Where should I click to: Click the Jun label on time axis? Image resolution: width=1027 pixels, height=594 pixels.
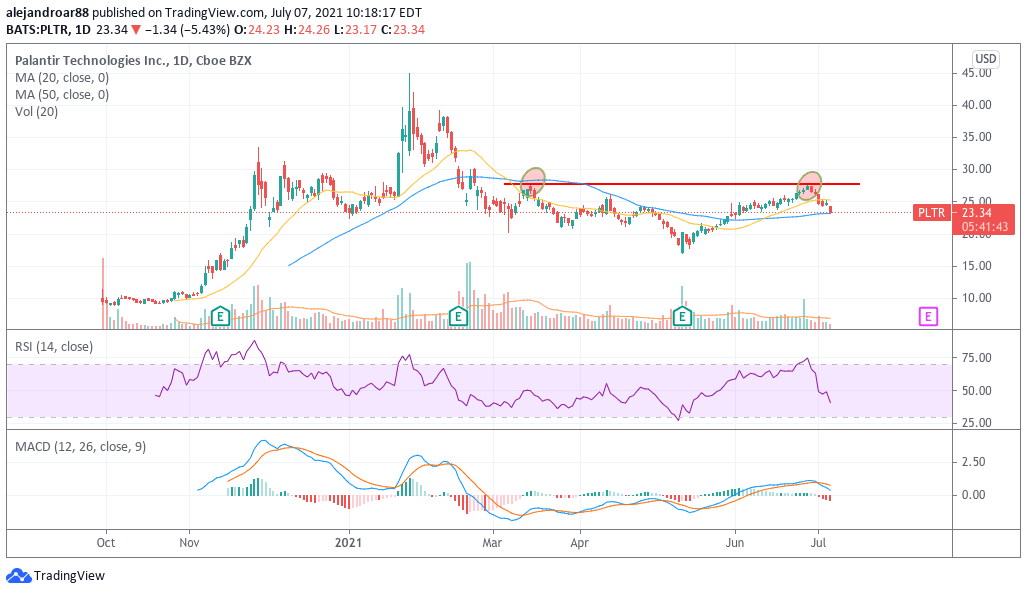(735, 542)
